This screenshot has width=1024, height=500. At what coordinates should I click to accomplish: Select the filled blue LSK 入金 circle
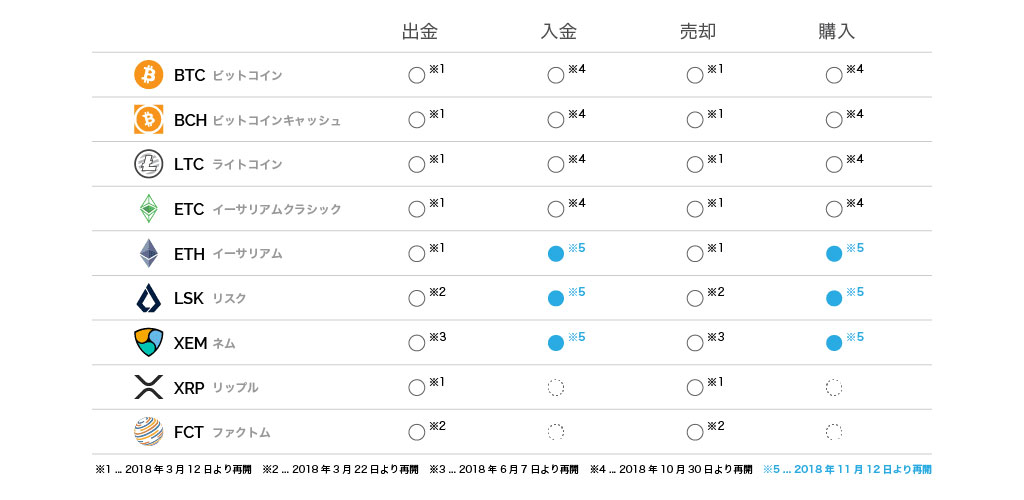pyautogui.click(x=556, y=298)
